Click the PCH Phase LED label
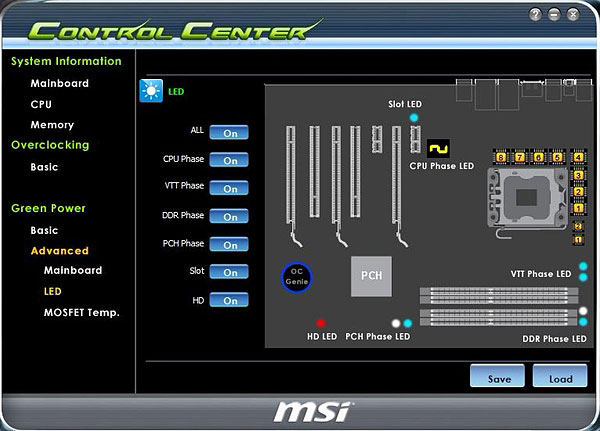600x431 pixels. click(x=378, y=336)
